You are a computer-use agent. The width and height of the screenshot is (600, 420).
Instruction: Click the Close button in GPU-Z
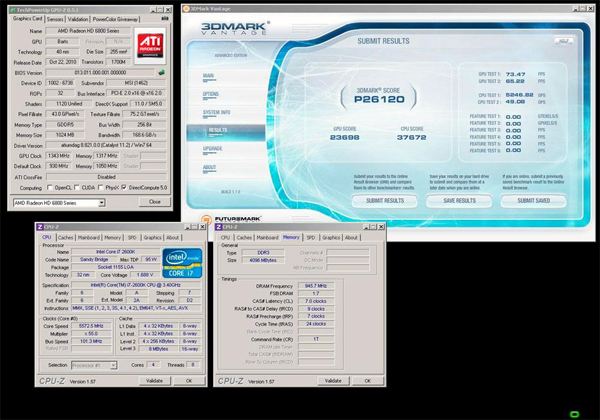pyautogui.click(x=155, y=202)
